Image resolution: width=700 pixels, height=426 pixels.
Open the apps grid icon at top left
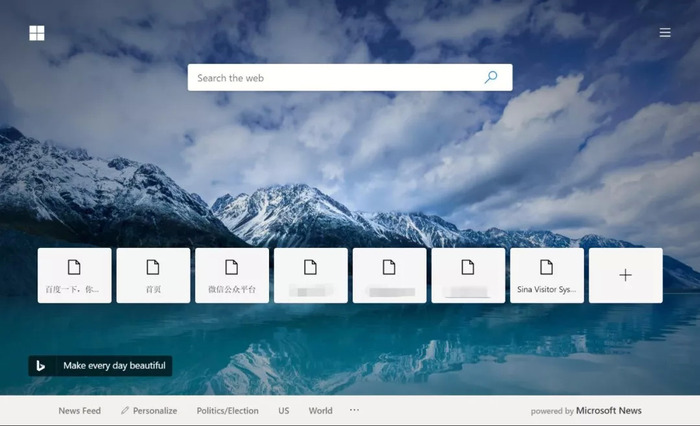[37, 33]
